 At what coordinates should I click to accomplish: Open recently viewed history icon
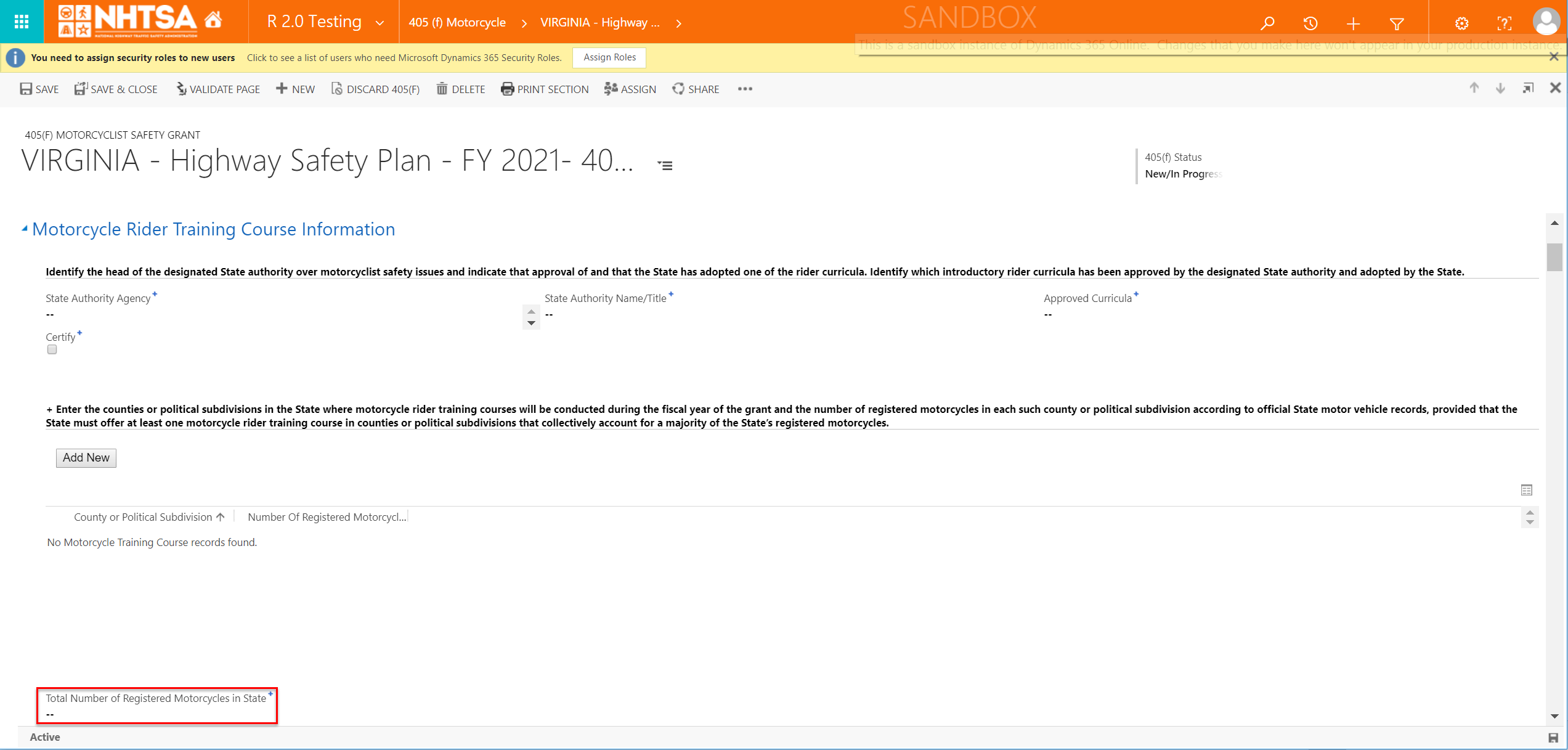tap(1310, 23)
